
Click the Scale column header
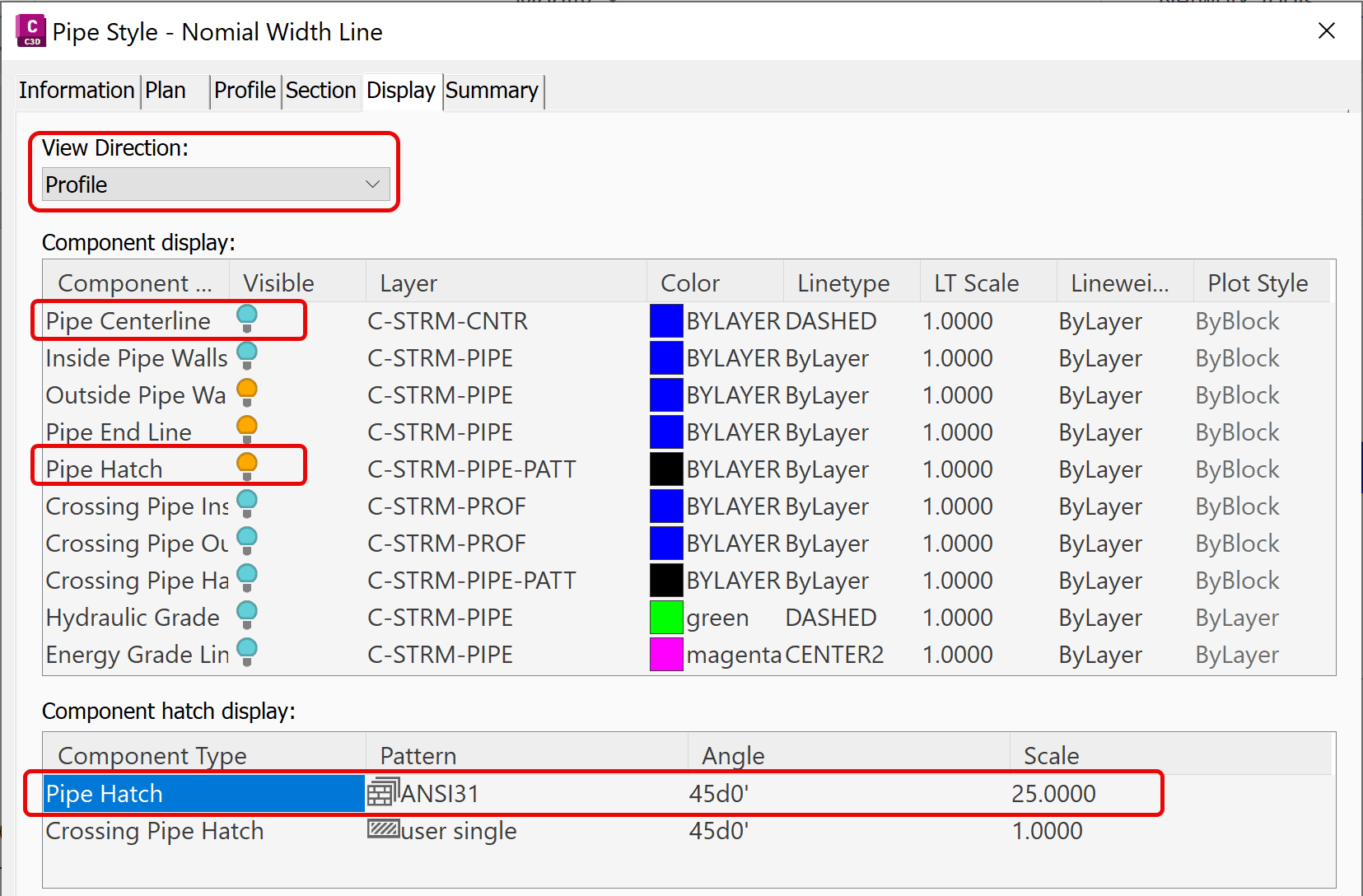pyautogui.click(x=1170, y=755)
